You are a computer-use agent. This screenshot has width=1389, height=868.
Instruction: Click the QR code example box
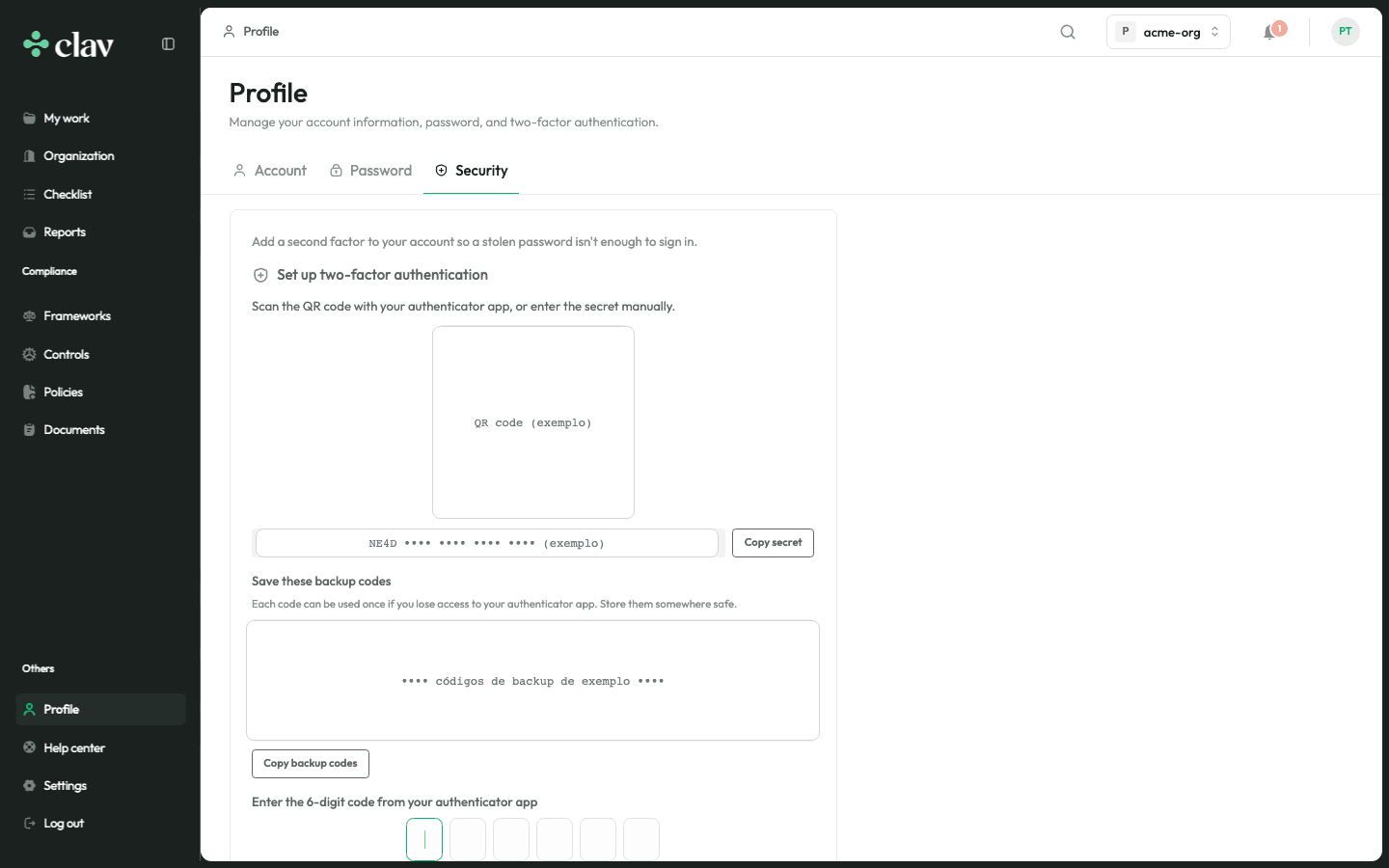click(x=533, y=422)
